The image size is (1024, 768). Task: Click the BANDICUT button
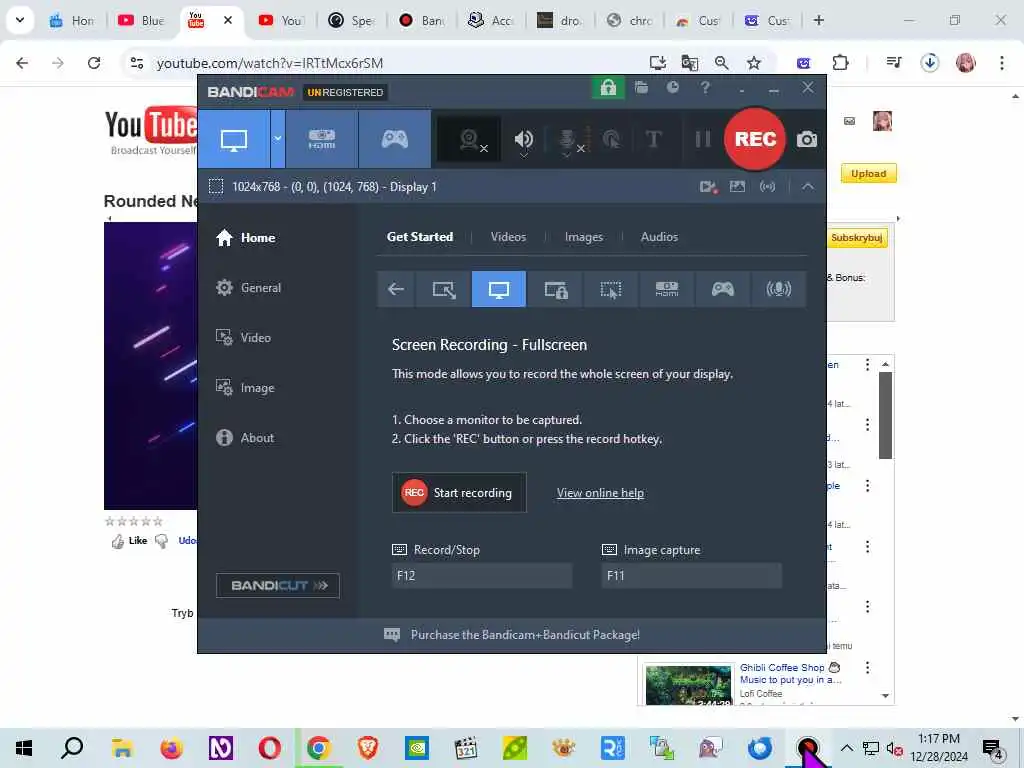(x=278, y=585)
